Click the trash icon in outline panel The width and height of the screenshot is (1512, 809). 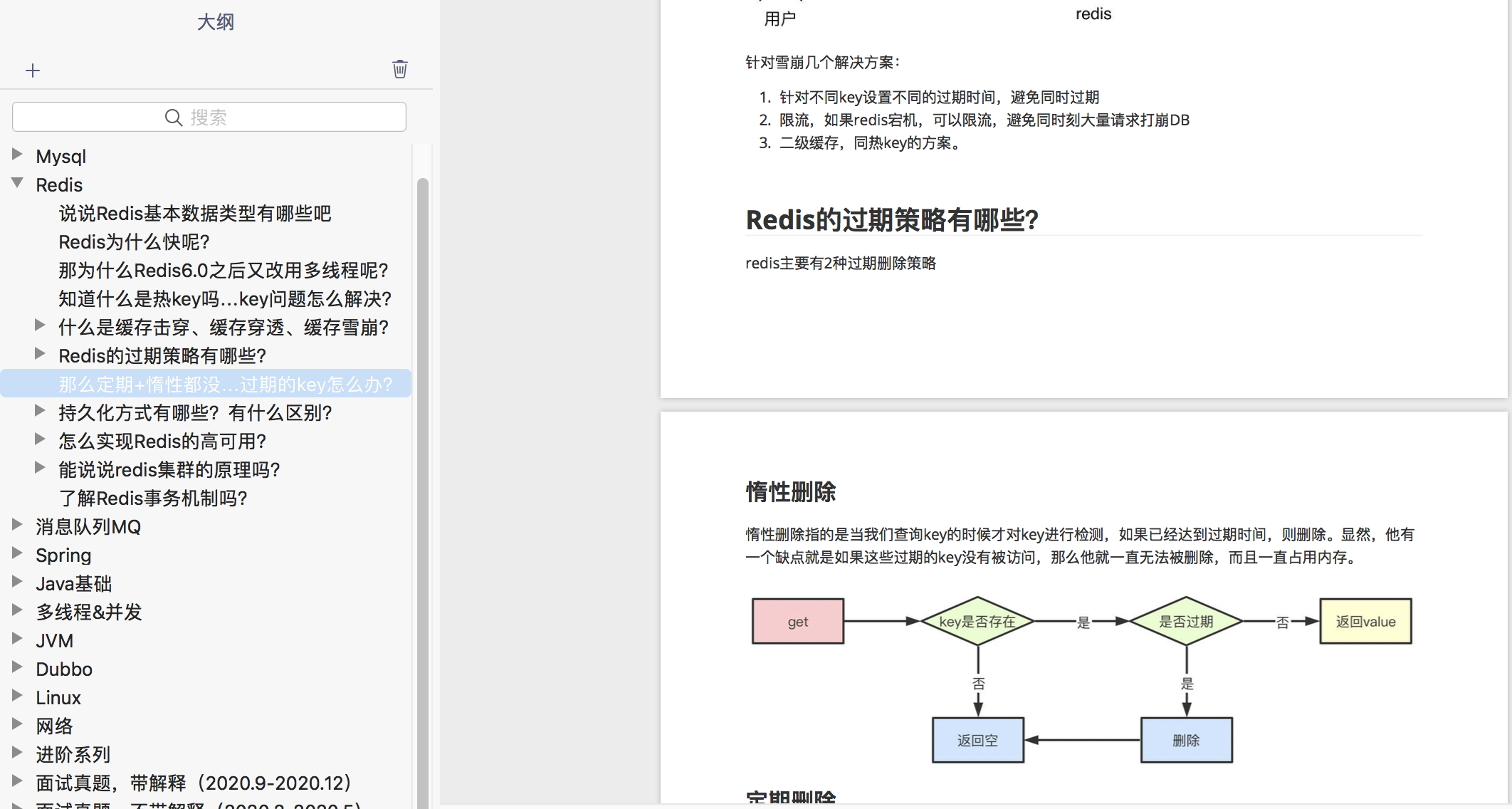(x=399, y=68)
